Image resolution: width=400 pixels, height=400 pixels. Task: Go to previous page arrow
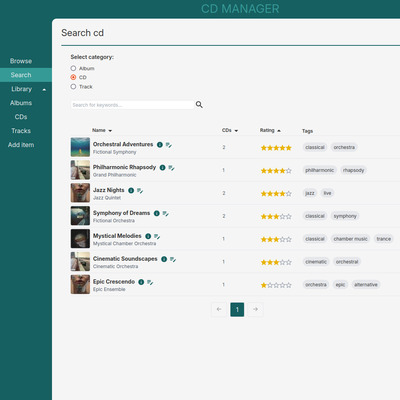[219, 309]
